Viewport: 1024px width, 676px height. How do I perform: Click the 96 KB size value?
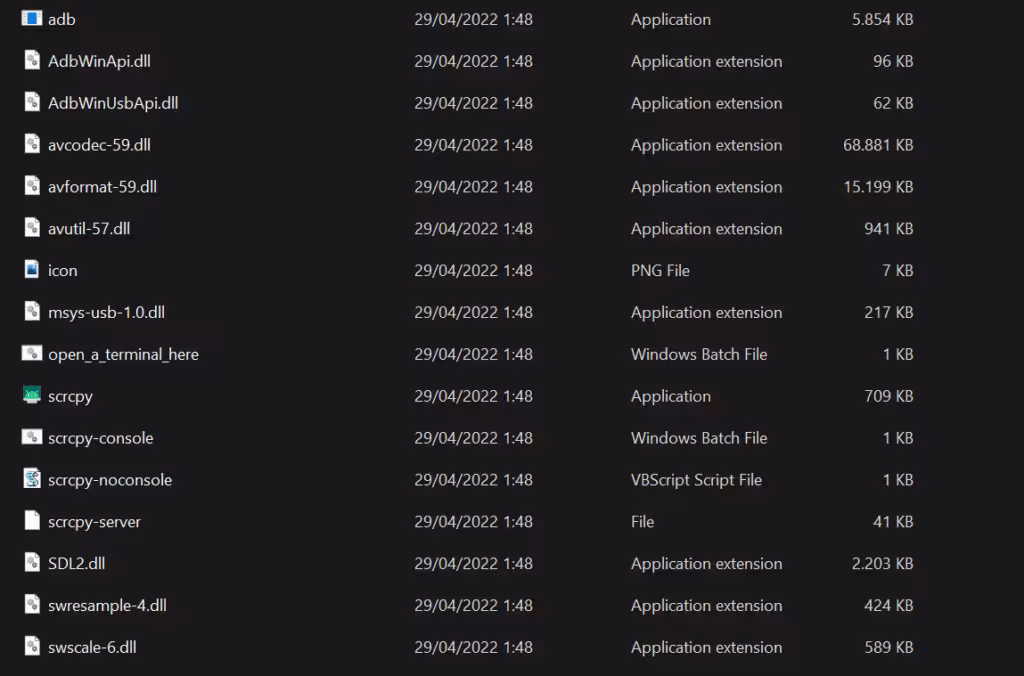point(893,61)
